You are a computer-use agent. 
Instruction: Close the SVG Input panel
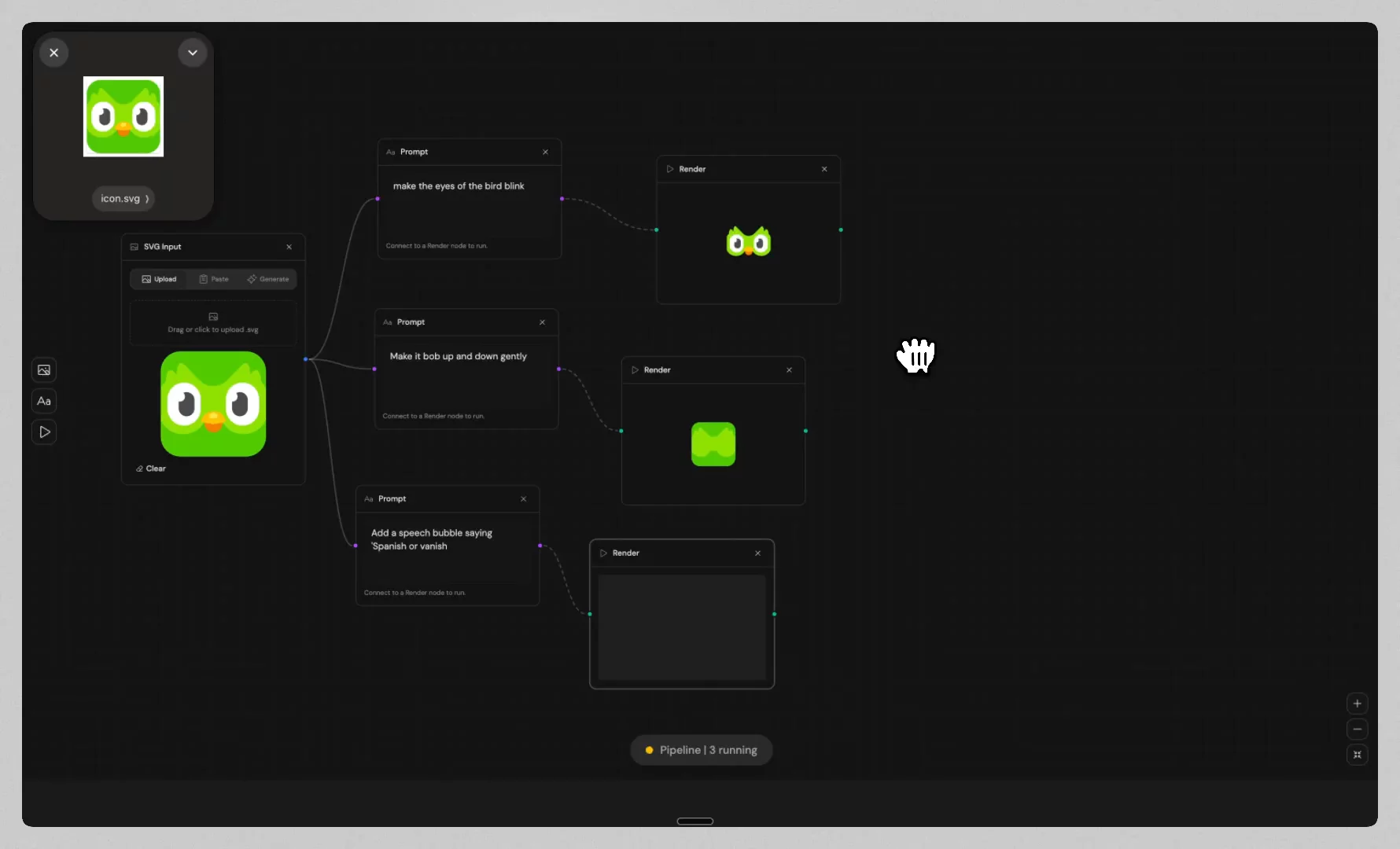289,247
